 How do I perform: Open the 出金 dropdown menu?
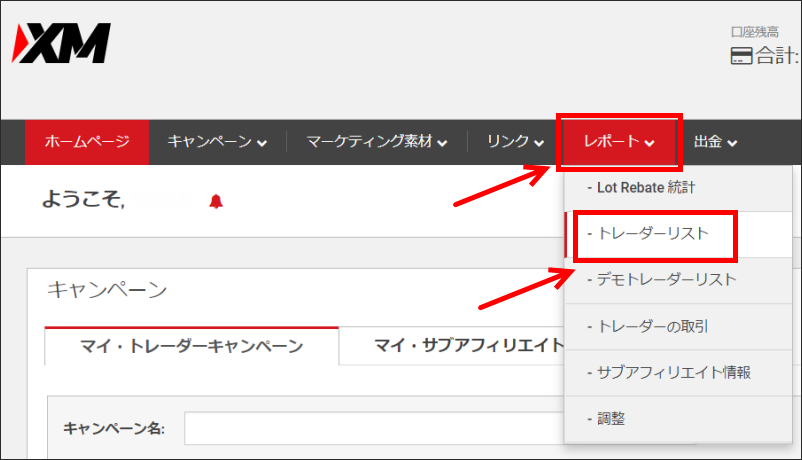tap(715, 142)
